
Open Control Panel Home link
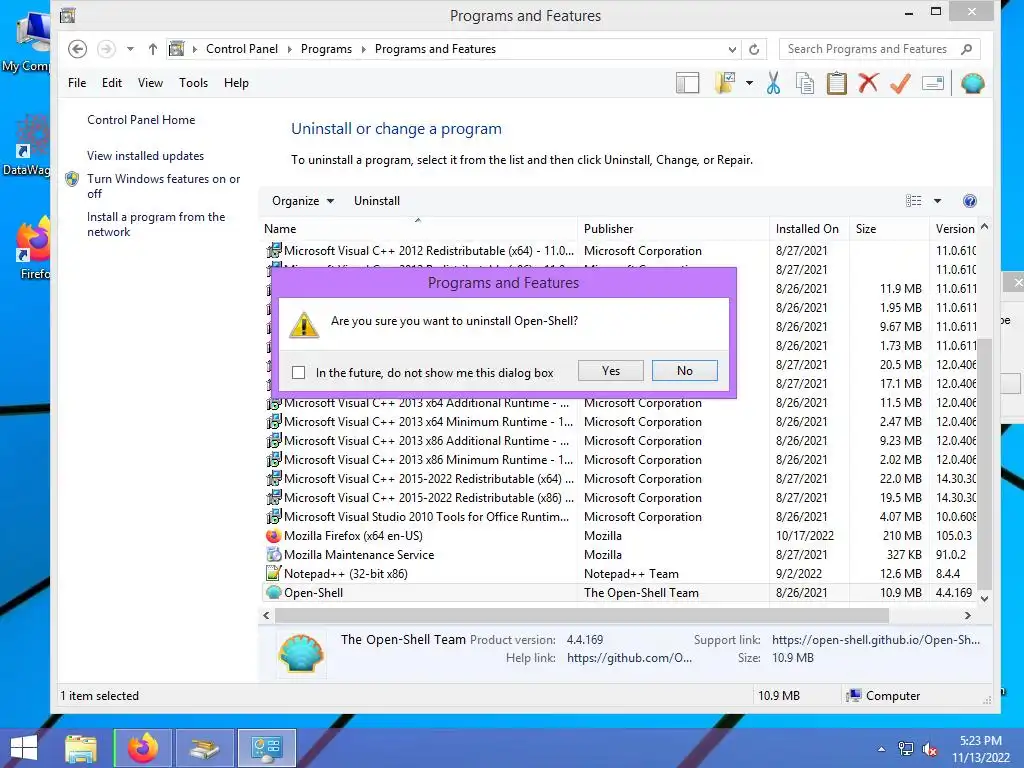click(141, 120)
